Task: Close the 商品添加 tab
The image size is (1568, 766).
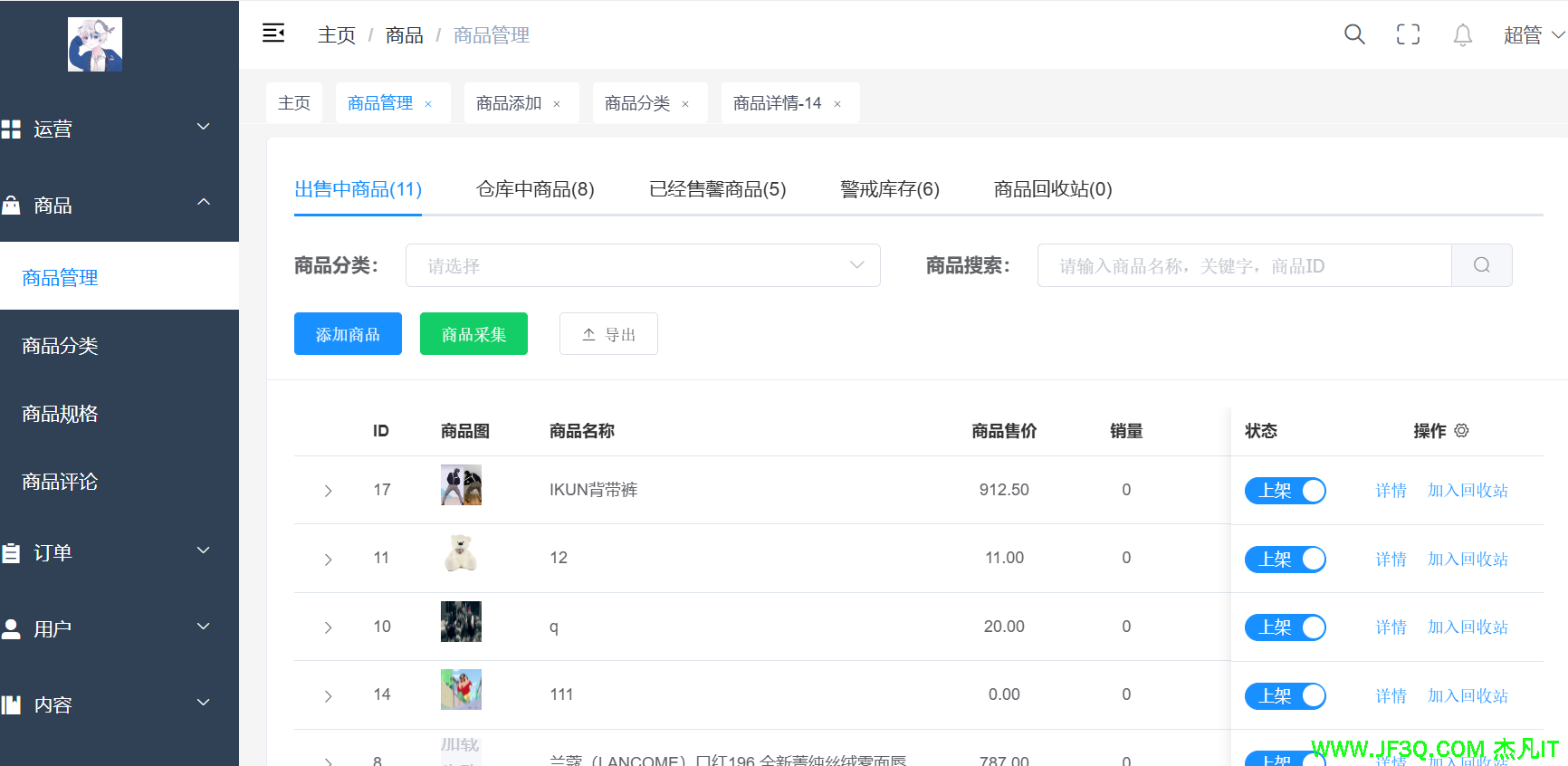Action: [x=557, y=104]
